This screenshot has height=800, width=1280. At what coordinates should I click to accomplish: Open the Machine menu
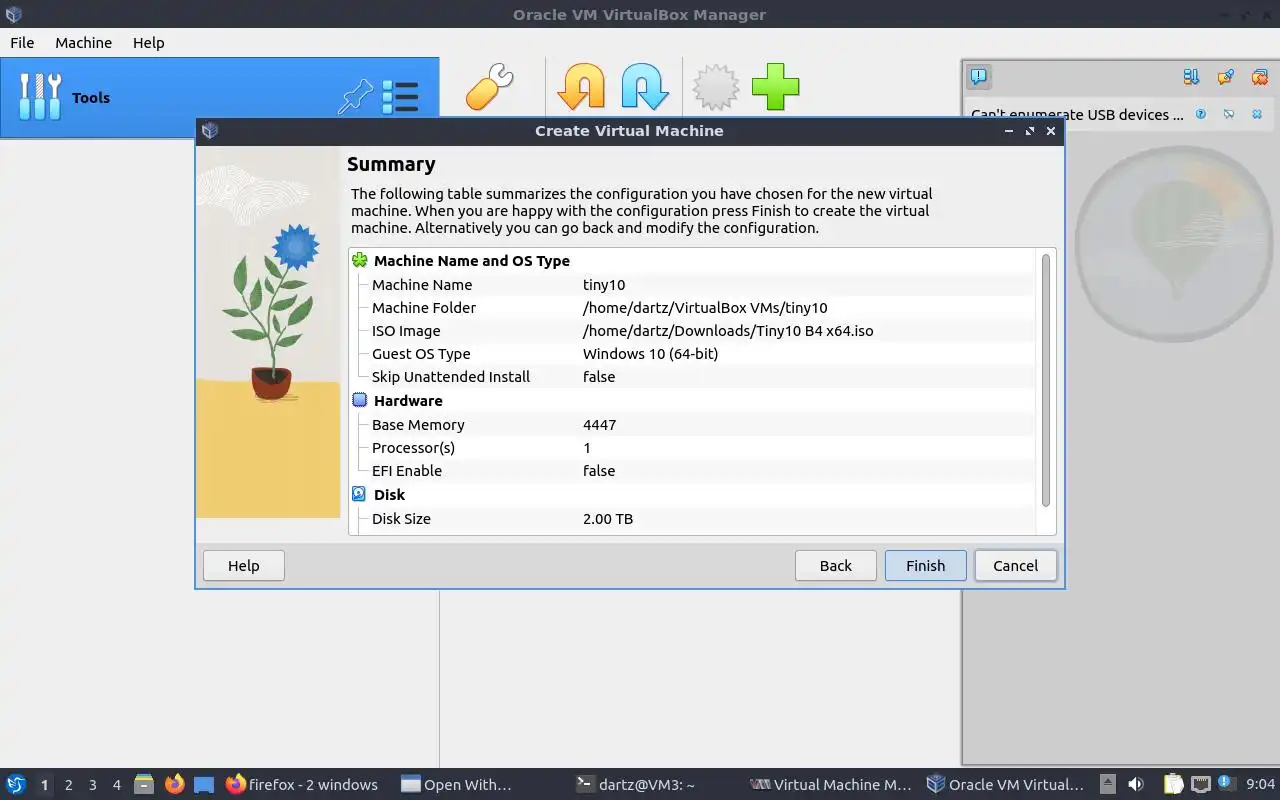click(83, 42)
